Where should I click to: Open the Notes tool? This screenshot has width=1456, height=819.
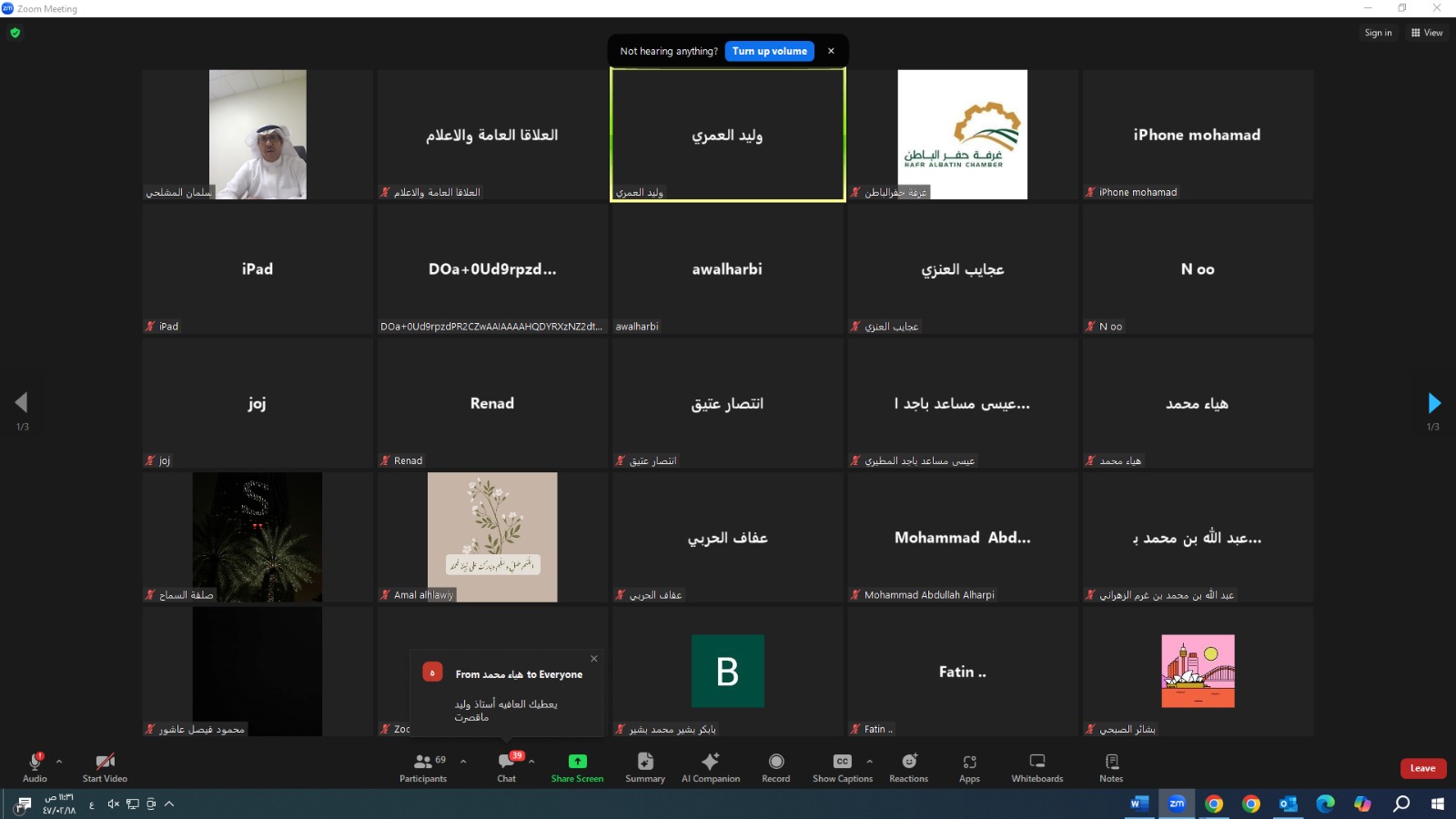click(1111, 767)
